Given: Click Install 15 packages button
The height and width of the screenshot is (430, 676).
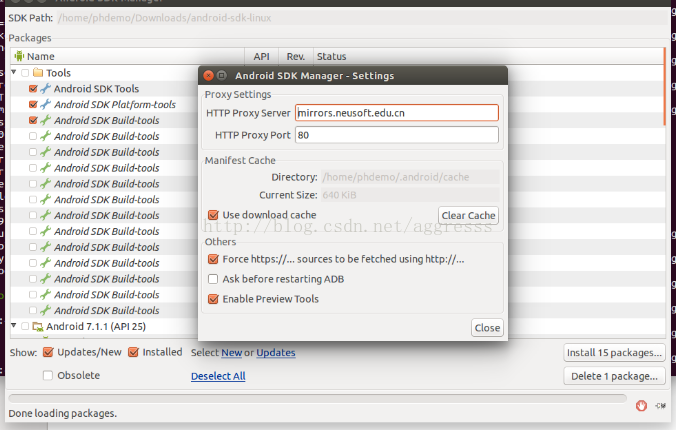Looking at the screenshot, I should (x=614, y=352).
